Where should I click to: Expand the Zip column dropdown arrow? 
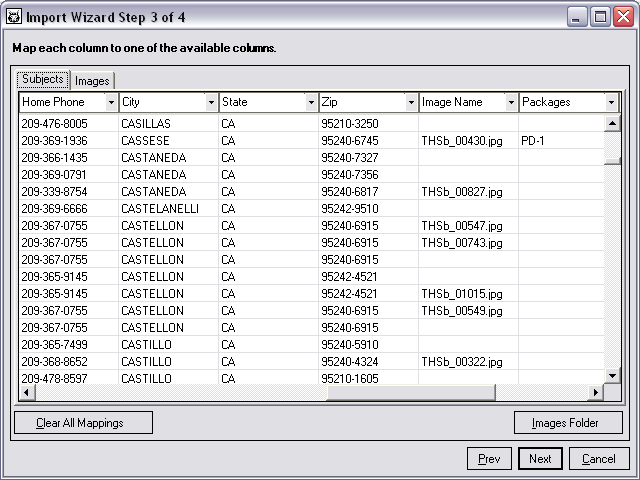[411, 103]
